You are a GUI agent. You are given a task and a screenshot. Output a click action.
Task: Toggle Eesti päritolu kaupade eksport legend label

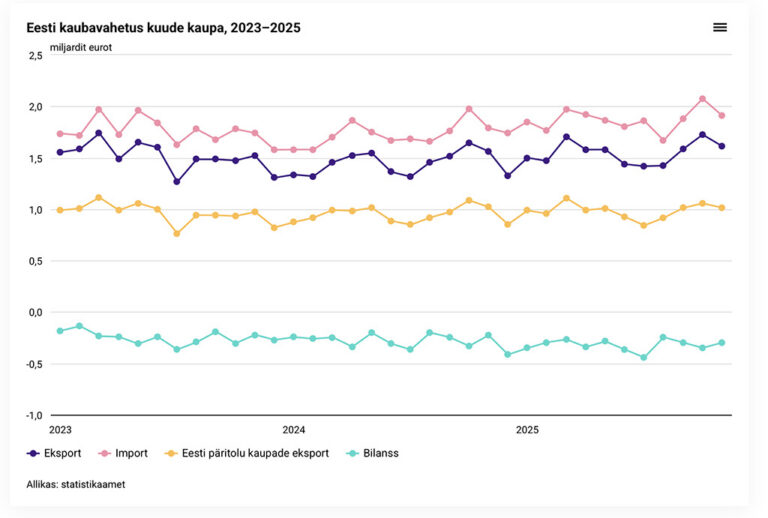coord(256,453)
